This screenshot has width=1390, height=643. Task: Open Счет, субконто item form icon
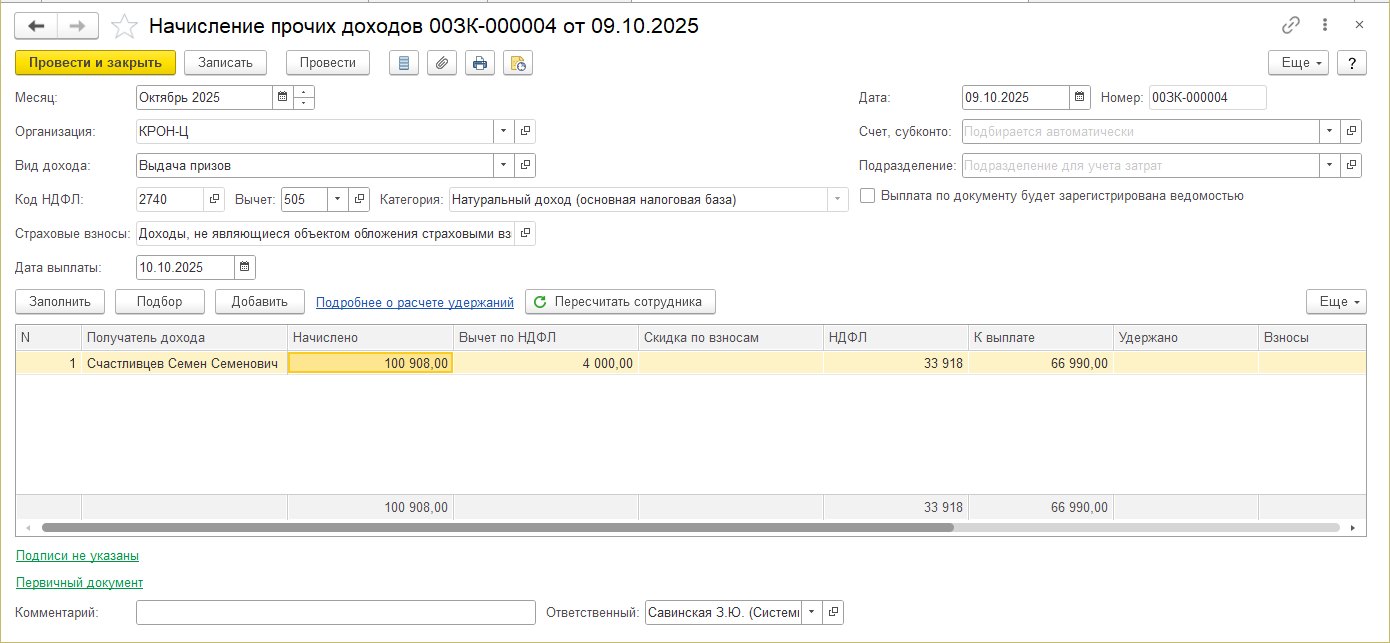[x=1351, y=132]
